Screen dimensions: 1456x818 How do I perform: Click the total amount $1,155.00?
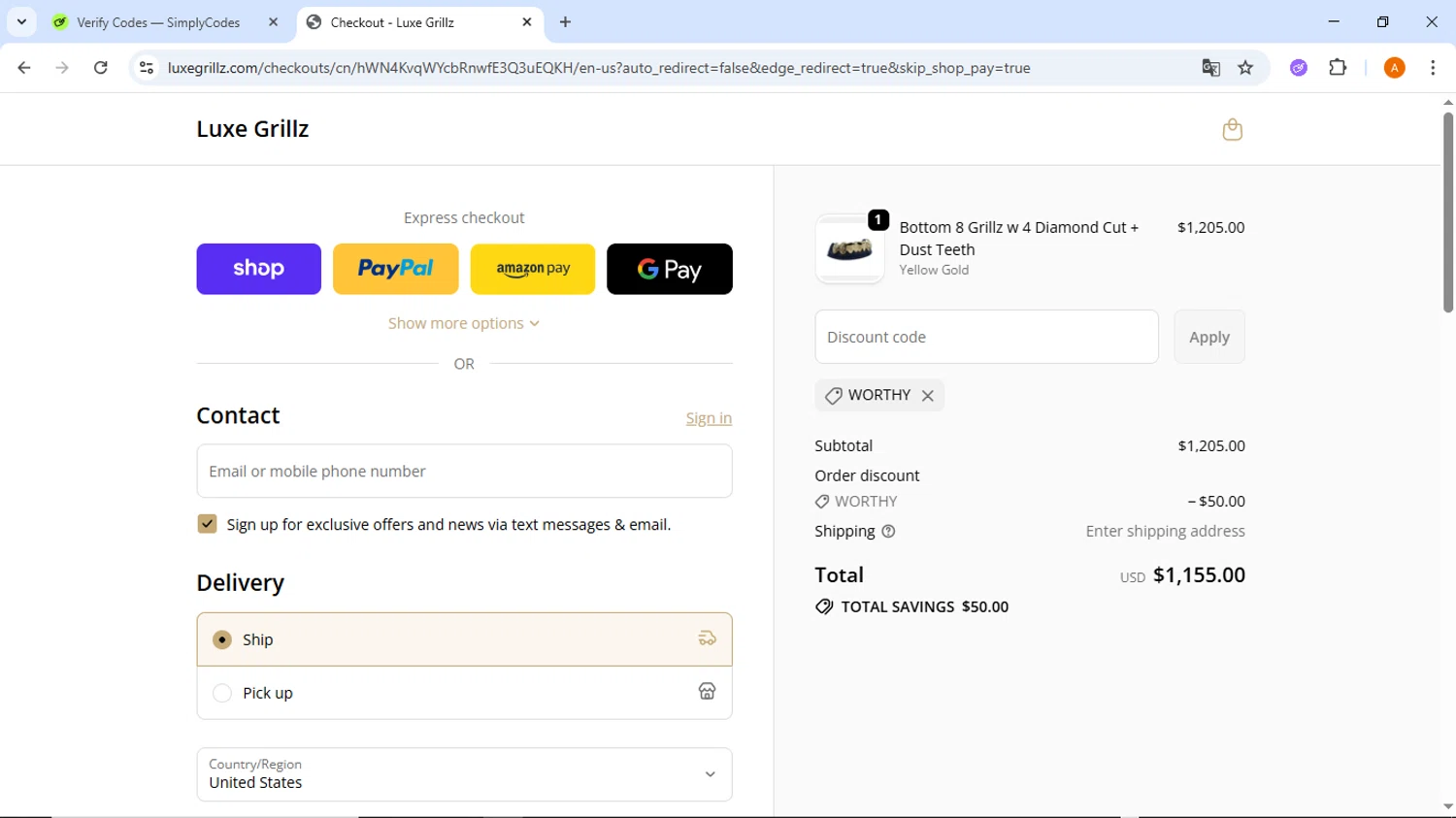point(1199,574)
